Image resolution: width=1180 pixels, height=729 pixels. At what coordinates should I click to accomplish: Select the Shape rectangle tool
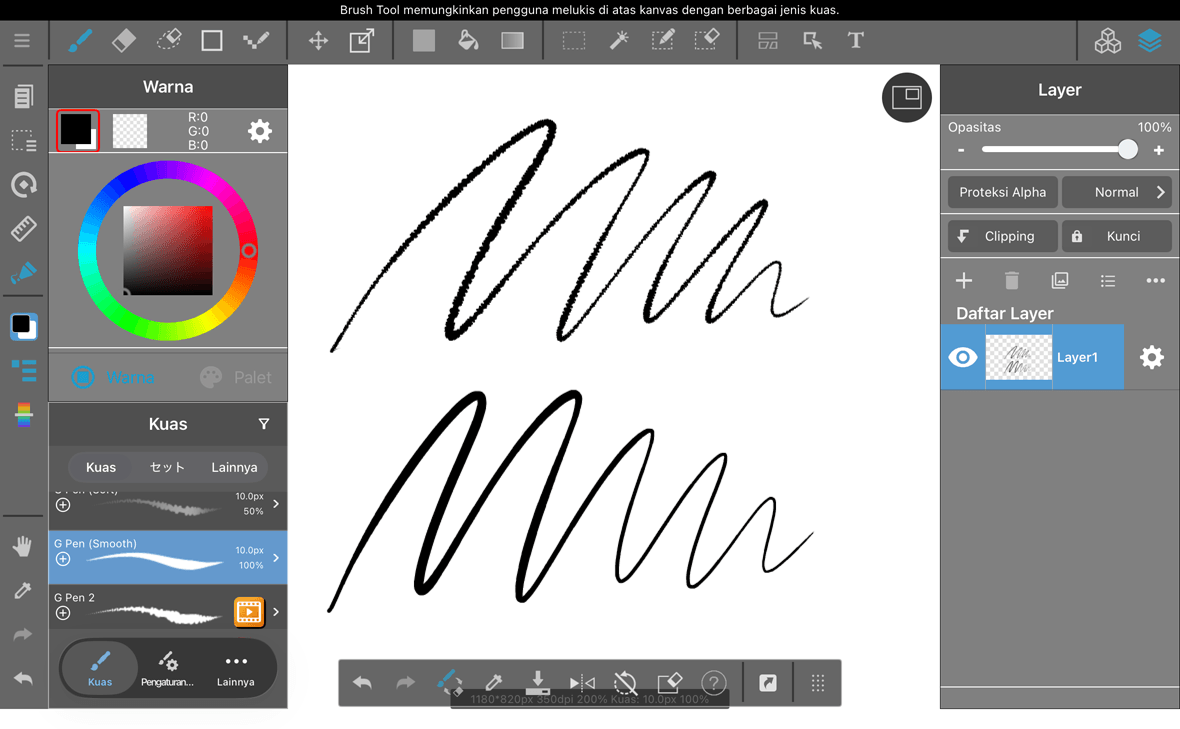(212, 41)
